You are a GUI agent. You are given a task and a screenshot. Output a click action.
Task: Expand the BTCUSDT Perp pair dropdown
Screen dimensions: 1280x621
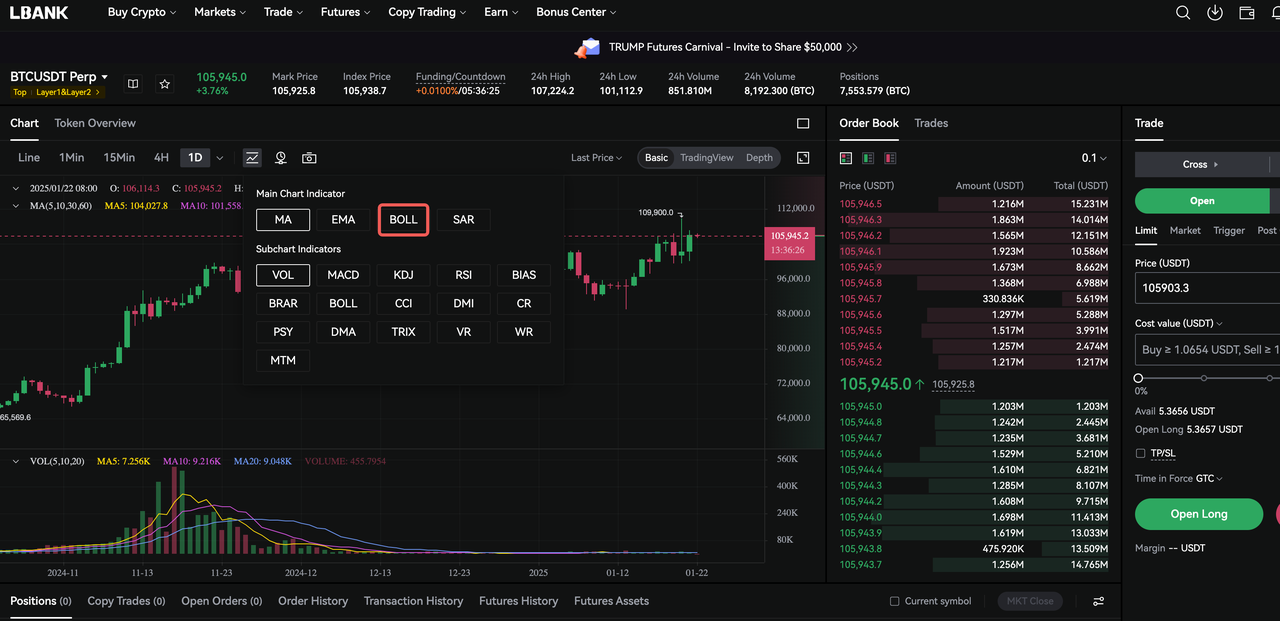pyautogui.click(x=104, y=77)
